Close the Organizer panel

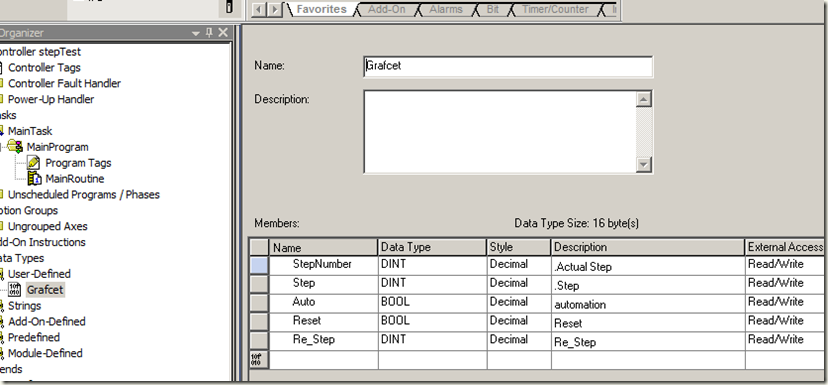pos(223,33)
